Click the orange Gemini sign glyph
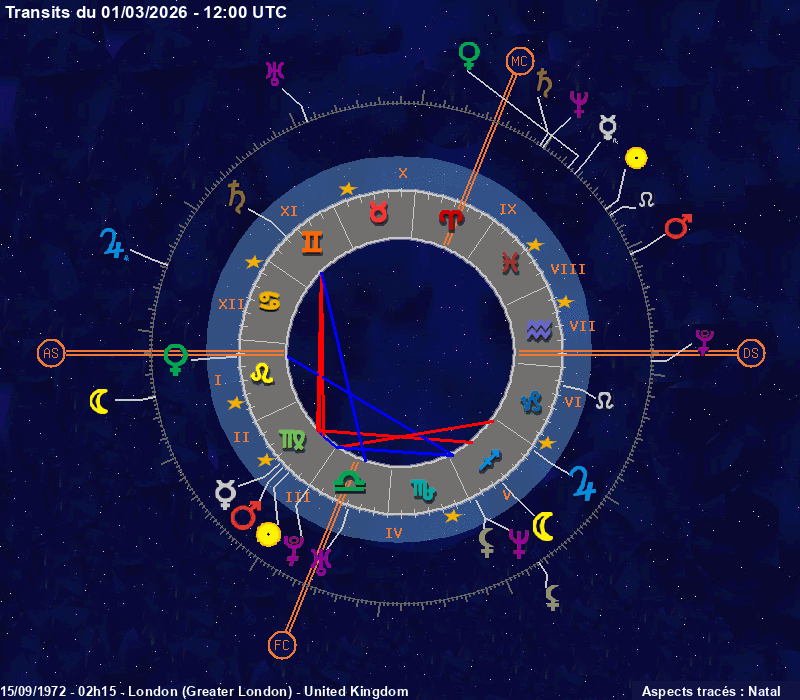800x700 pixels. pos(312,242)
